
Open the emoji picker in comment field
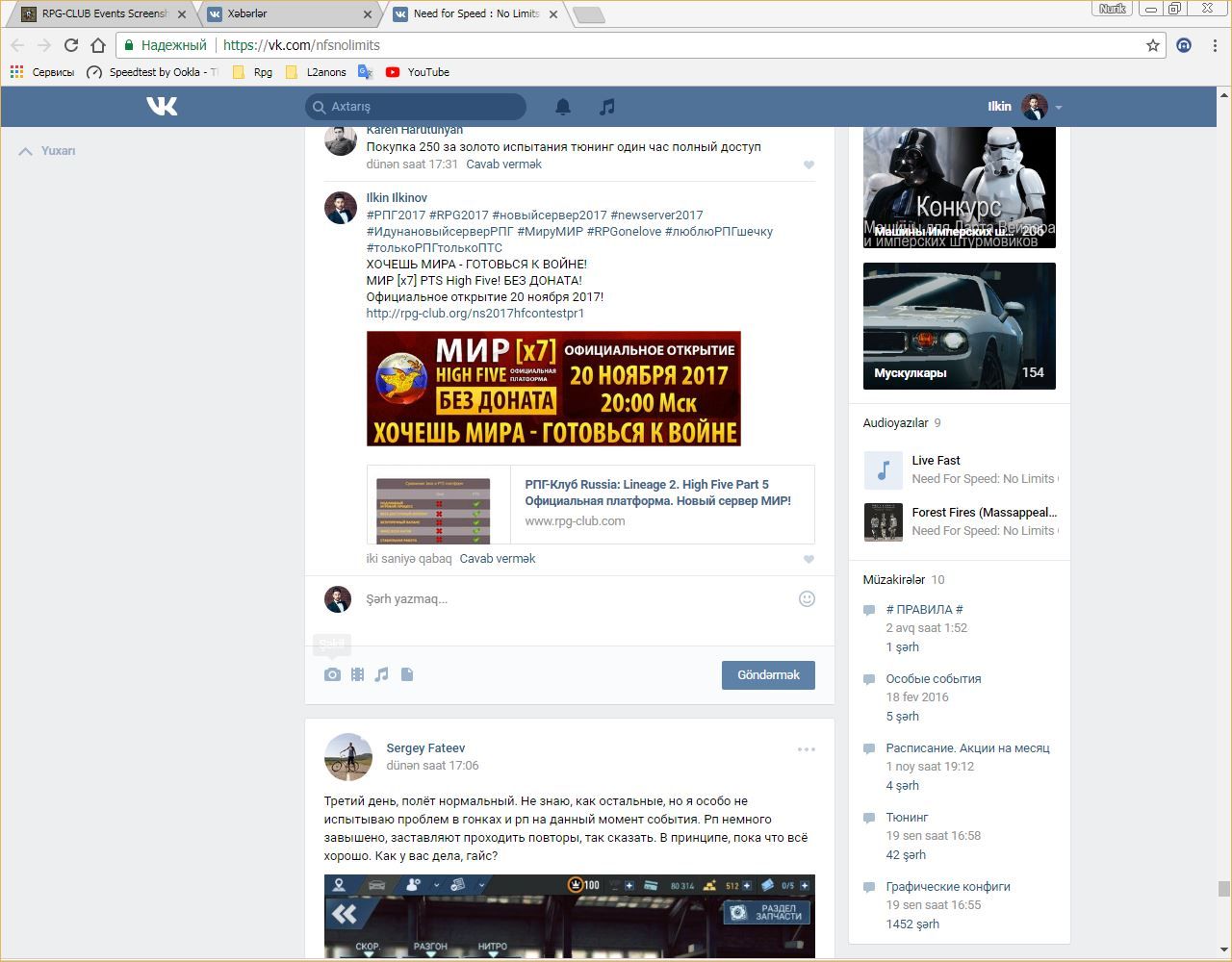[807, 598]
